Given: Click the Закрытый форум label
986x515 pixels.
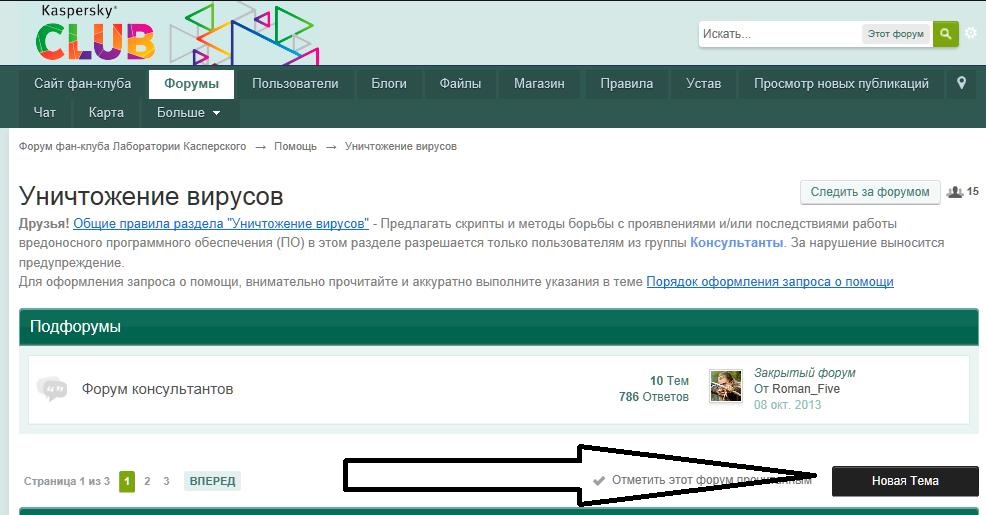Looking at the screenshot, I should point(804,373).
